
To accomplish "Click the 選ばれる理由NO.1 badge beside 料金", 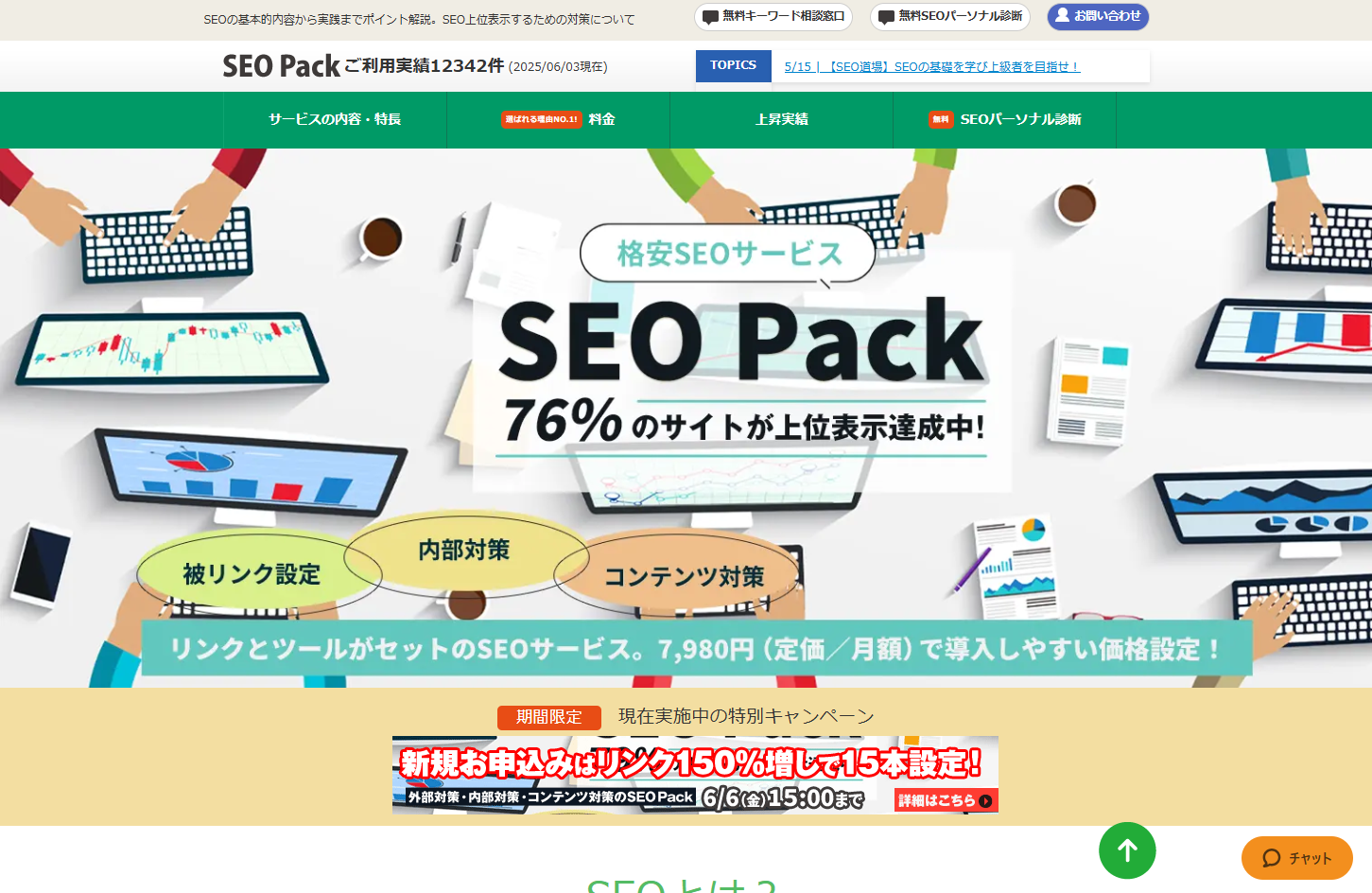I will 541,119.
